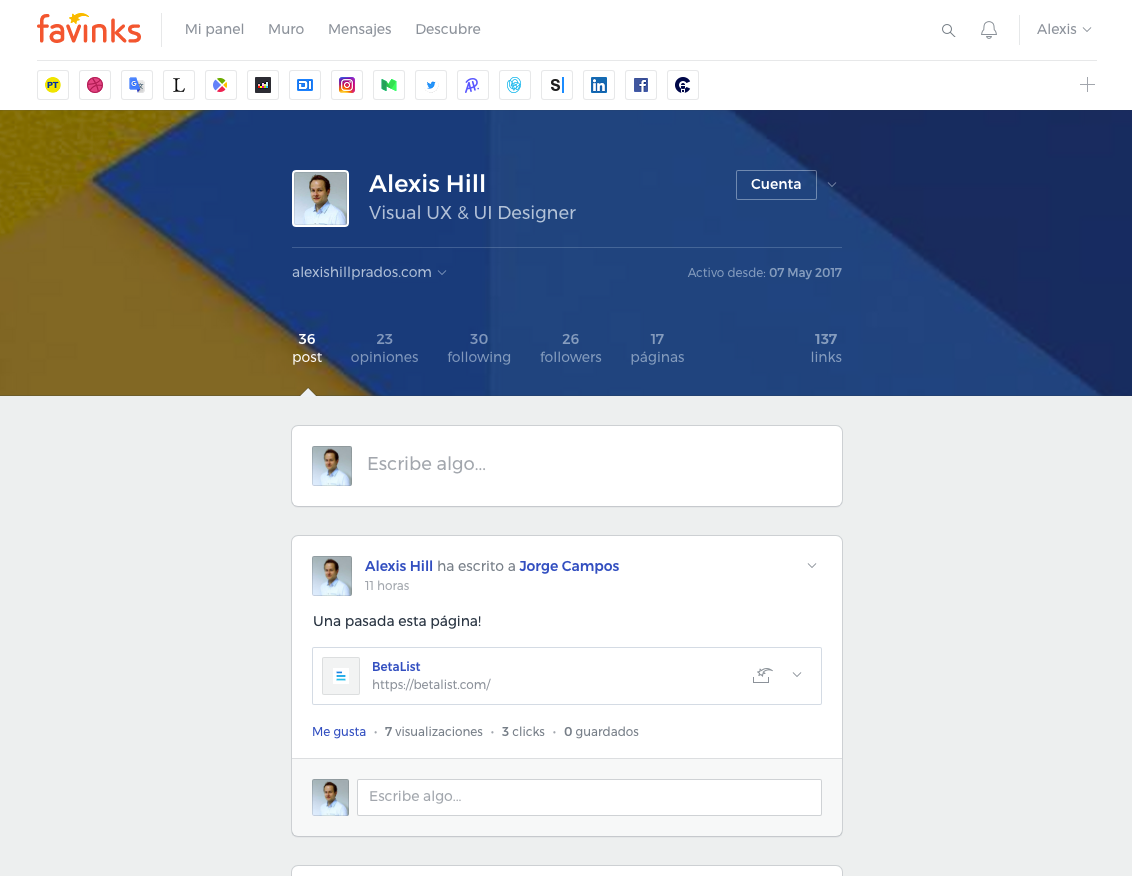This screenshot has width=1132, height=876.
Task: Open the LinkedIn shortcut icon
Action: tap(599, 85)
